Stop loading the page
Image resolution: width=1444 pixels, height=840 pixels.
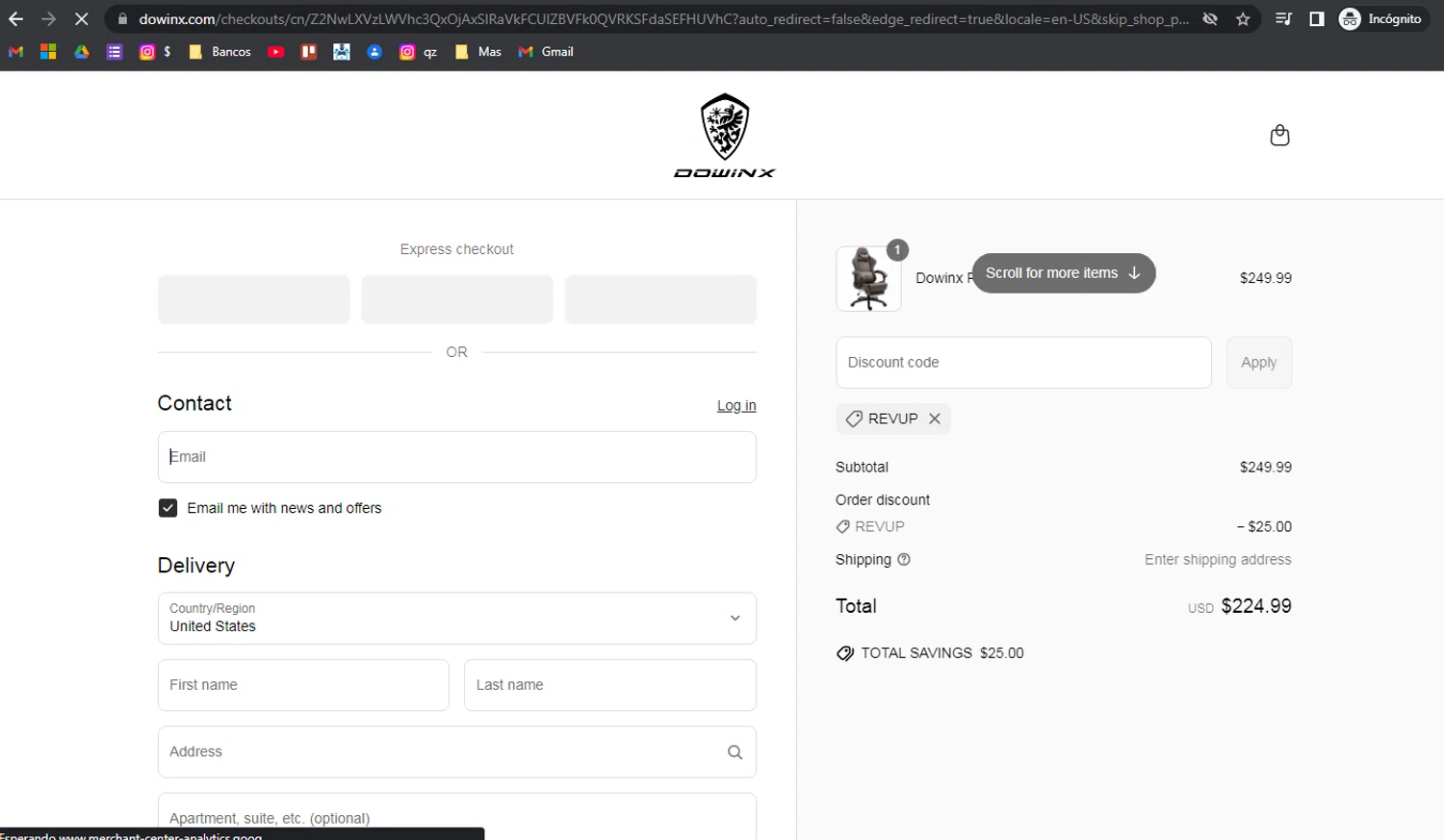coord(81,19)
